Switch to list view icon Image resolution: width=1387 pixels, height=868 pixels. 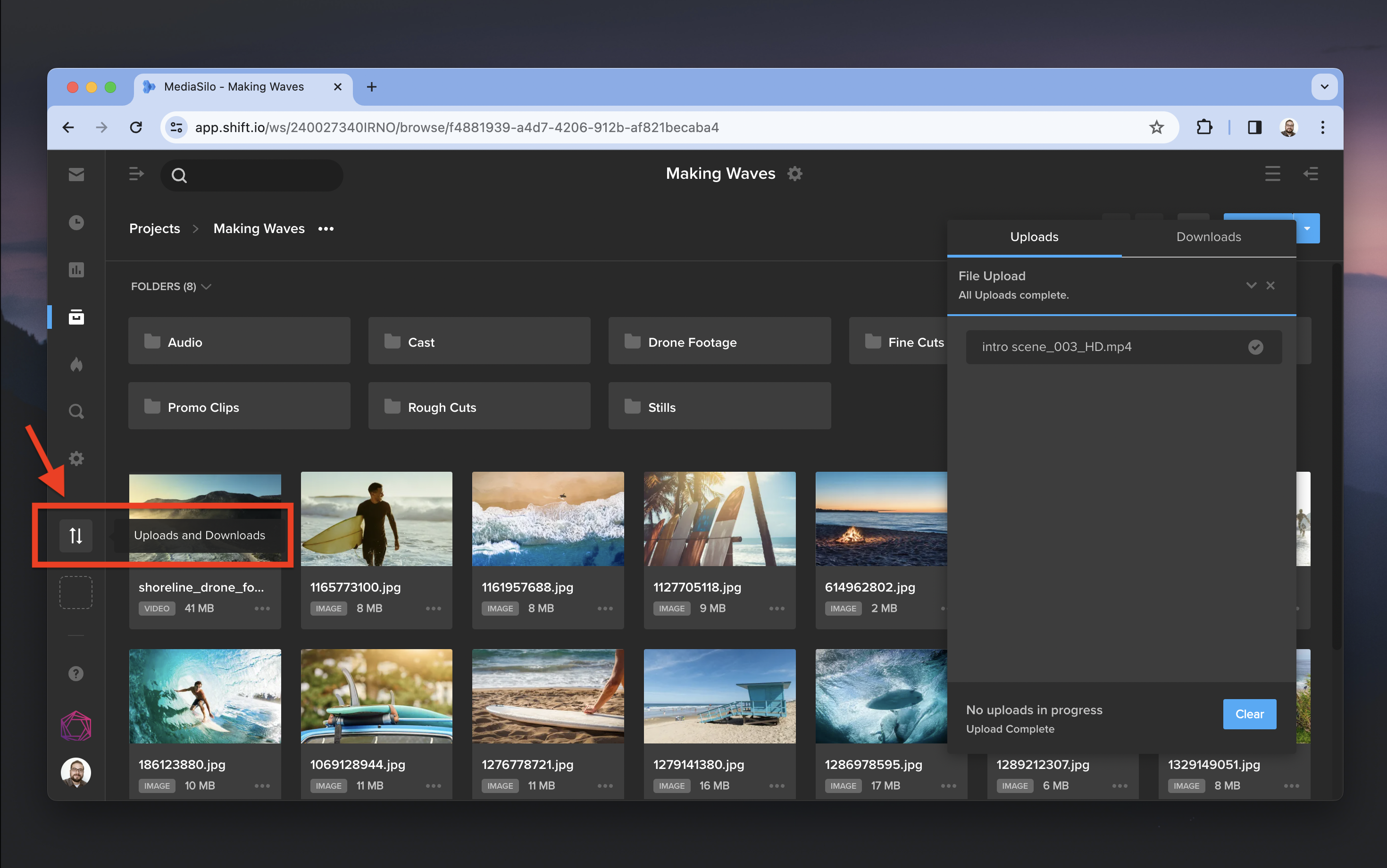point(1273,174)
